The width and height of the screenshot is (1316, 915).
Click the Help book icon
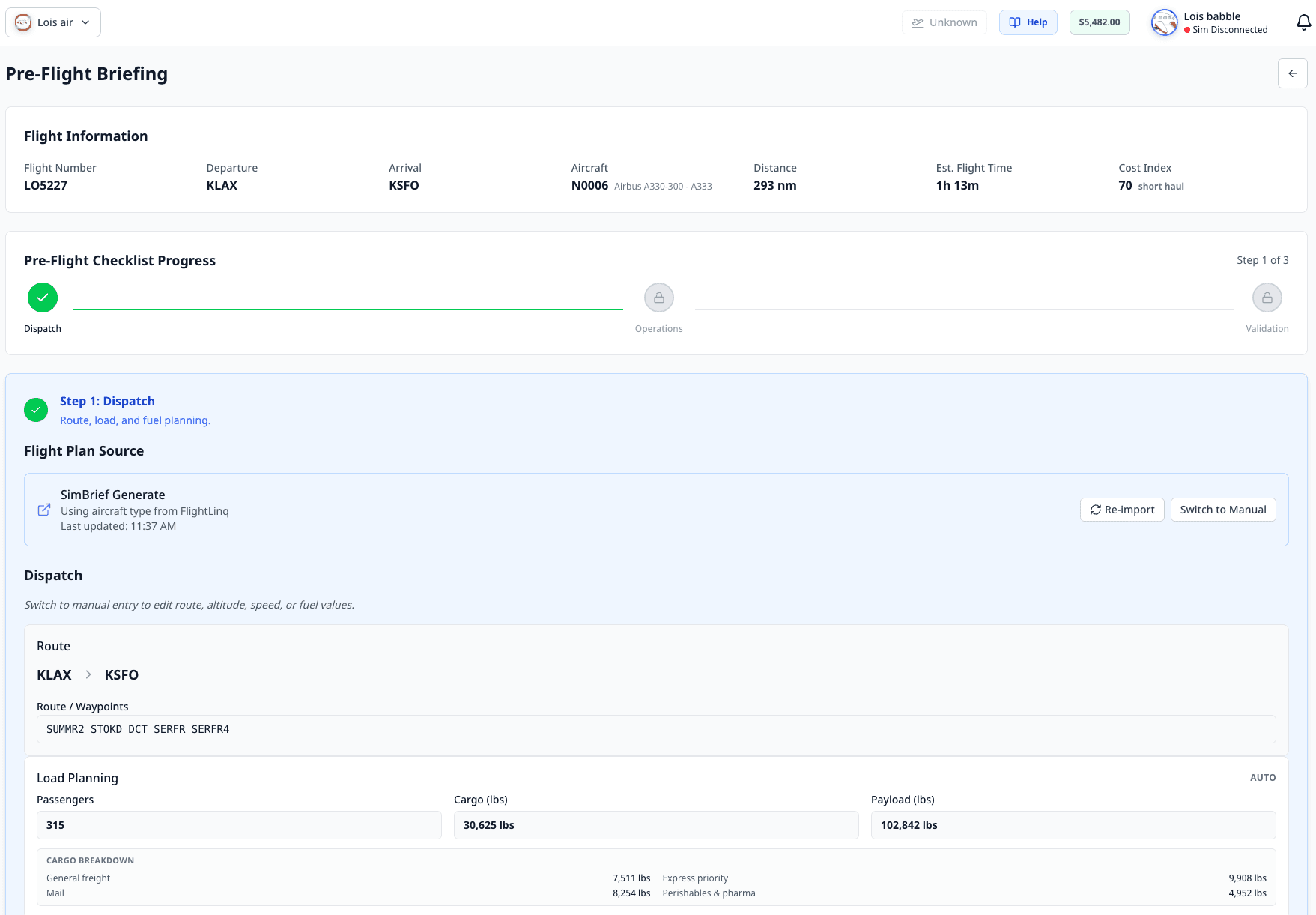pos(1015,22)
